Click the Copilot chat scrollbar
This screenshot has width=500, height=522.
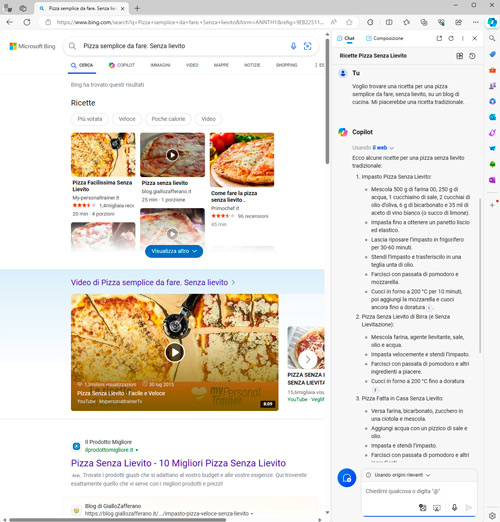pos(480,275)
